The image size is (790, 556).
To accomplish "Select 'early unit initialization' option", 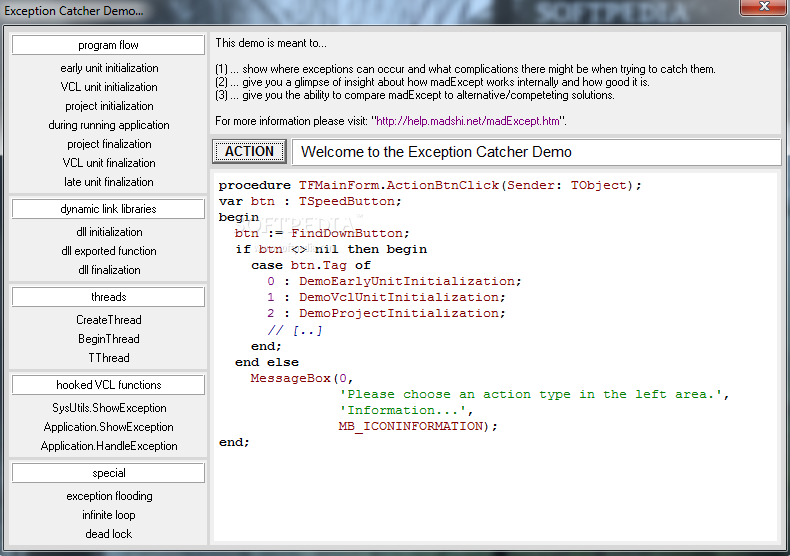I will click(109, 68).
